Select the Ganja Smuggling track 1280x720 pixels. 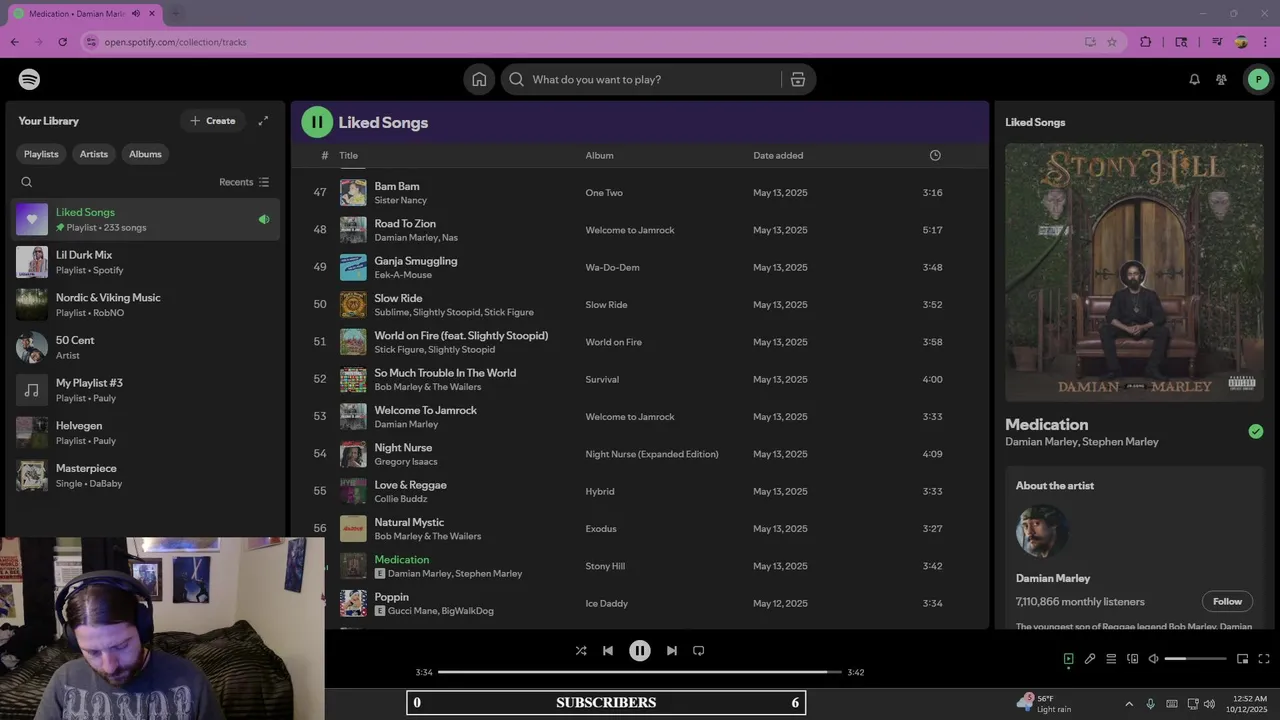tap(639, 267)
